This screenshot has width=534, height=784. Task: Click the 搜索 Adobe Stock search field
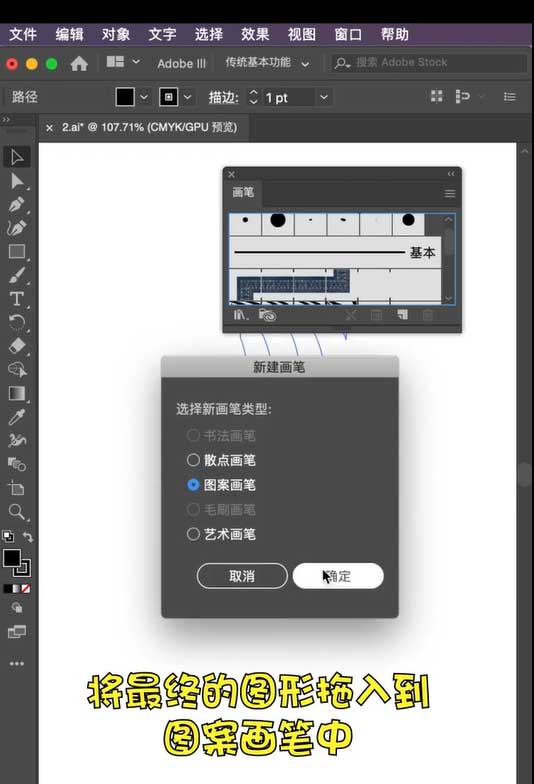pyautogui.click(x=429, y=62)
